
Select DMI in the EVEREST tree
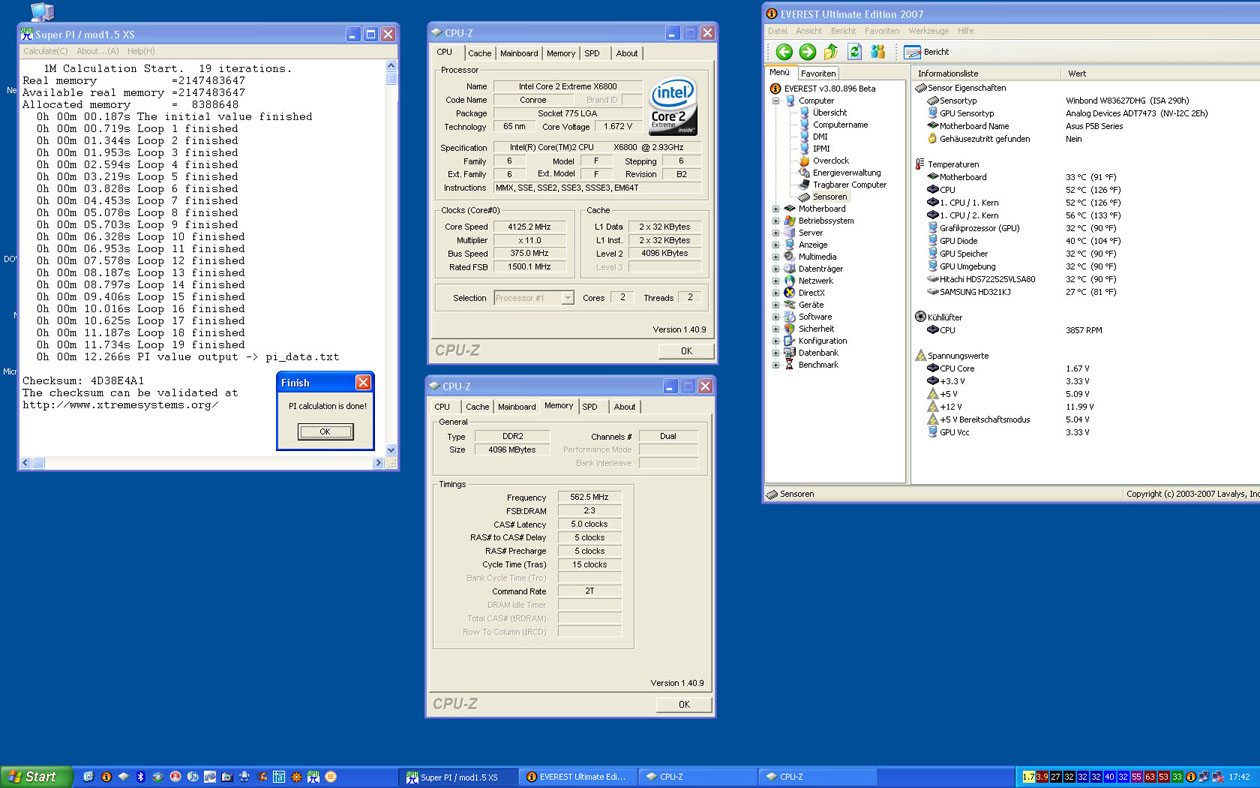(820, 137)
